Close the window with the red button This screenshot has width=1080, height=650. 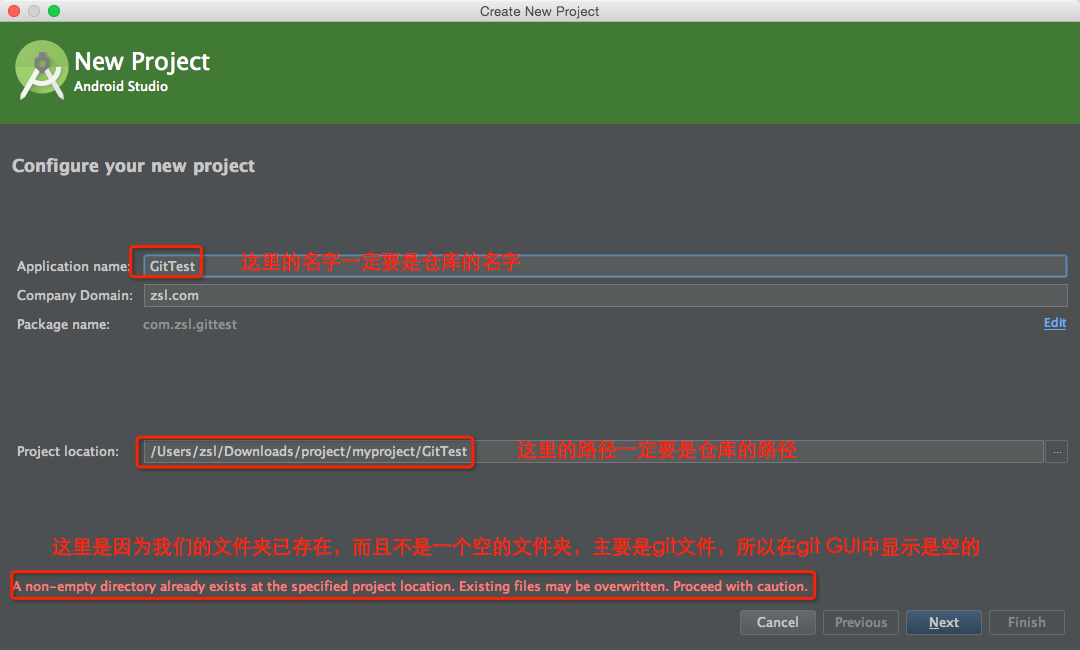[14, 11]
